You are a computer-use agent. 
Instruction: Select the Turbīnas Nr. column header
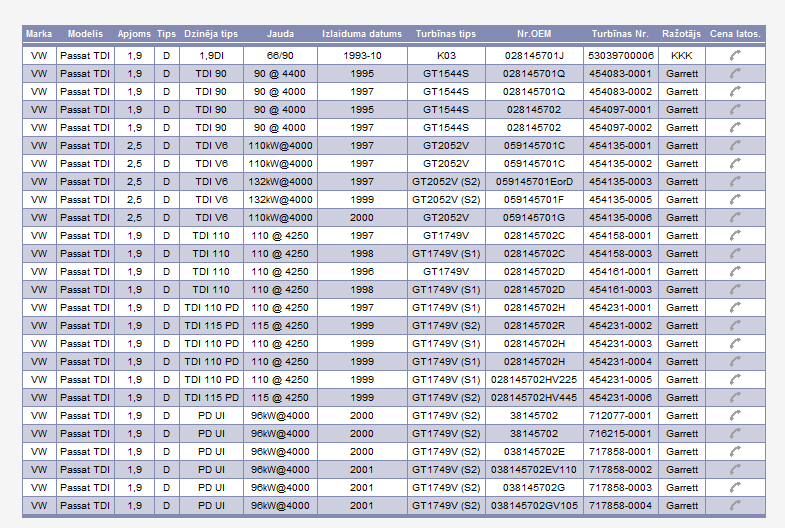(620, 34)
